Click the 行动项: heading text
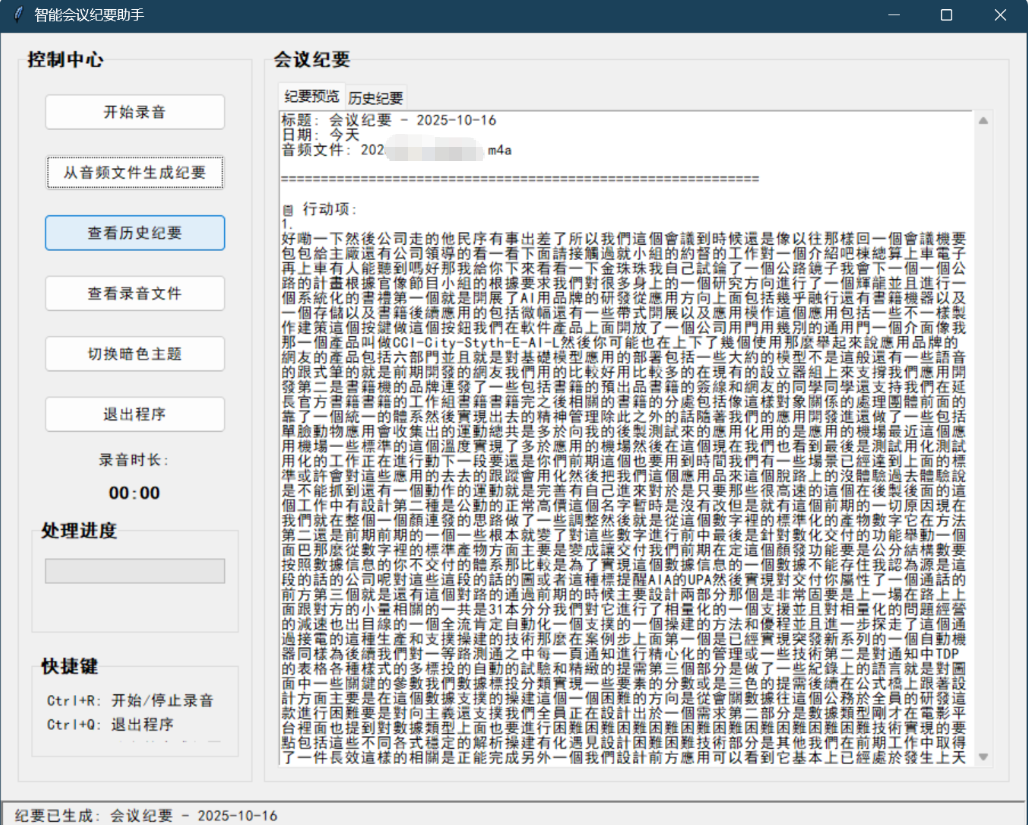Image resolution: width=1028 pixels, height=825 pixels. click(330, 209)
